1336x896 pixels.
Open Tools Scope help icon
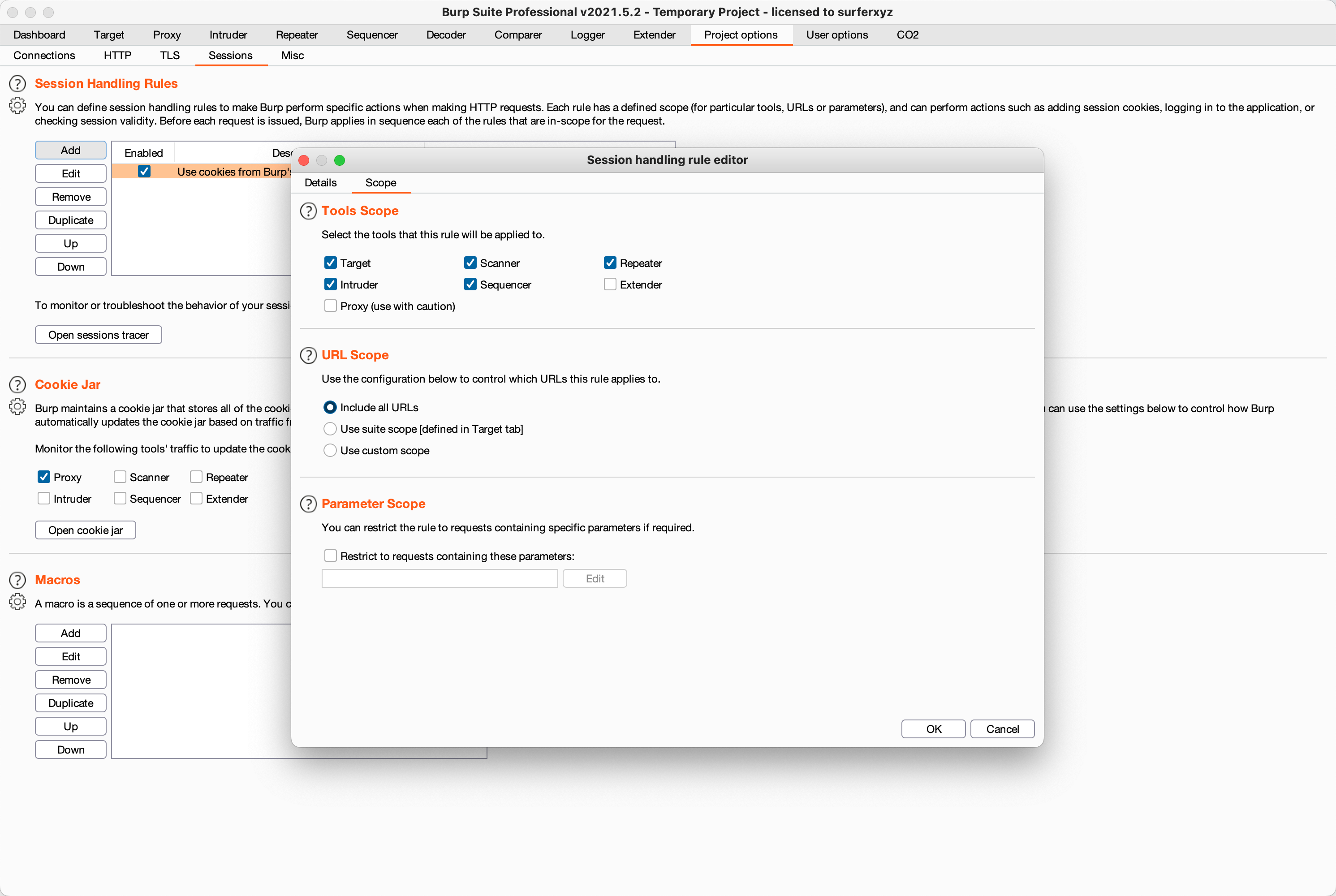[309, 211]
